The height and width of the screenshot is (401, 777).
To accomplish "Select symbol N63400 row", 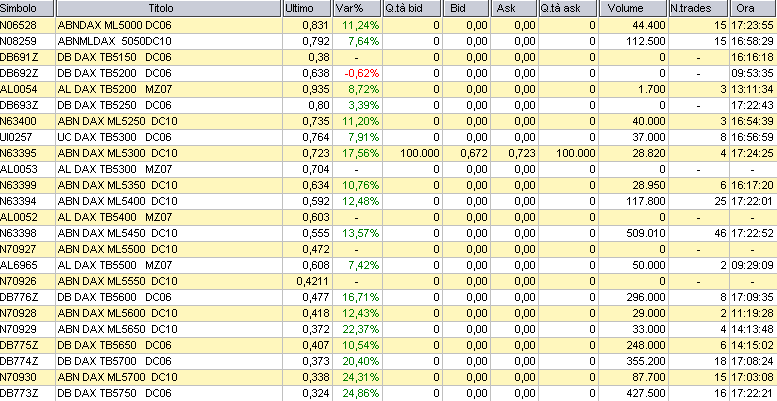I will pyautogui.click(x=18, y=121).
